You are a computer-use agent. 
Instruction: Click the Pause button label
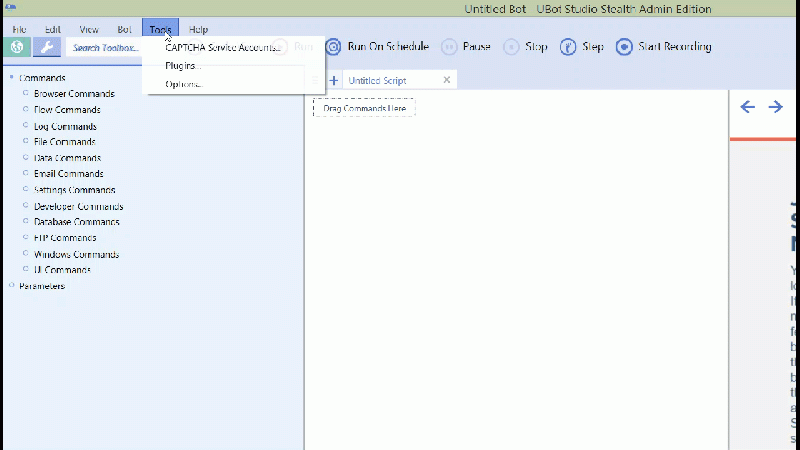(477, 46)
